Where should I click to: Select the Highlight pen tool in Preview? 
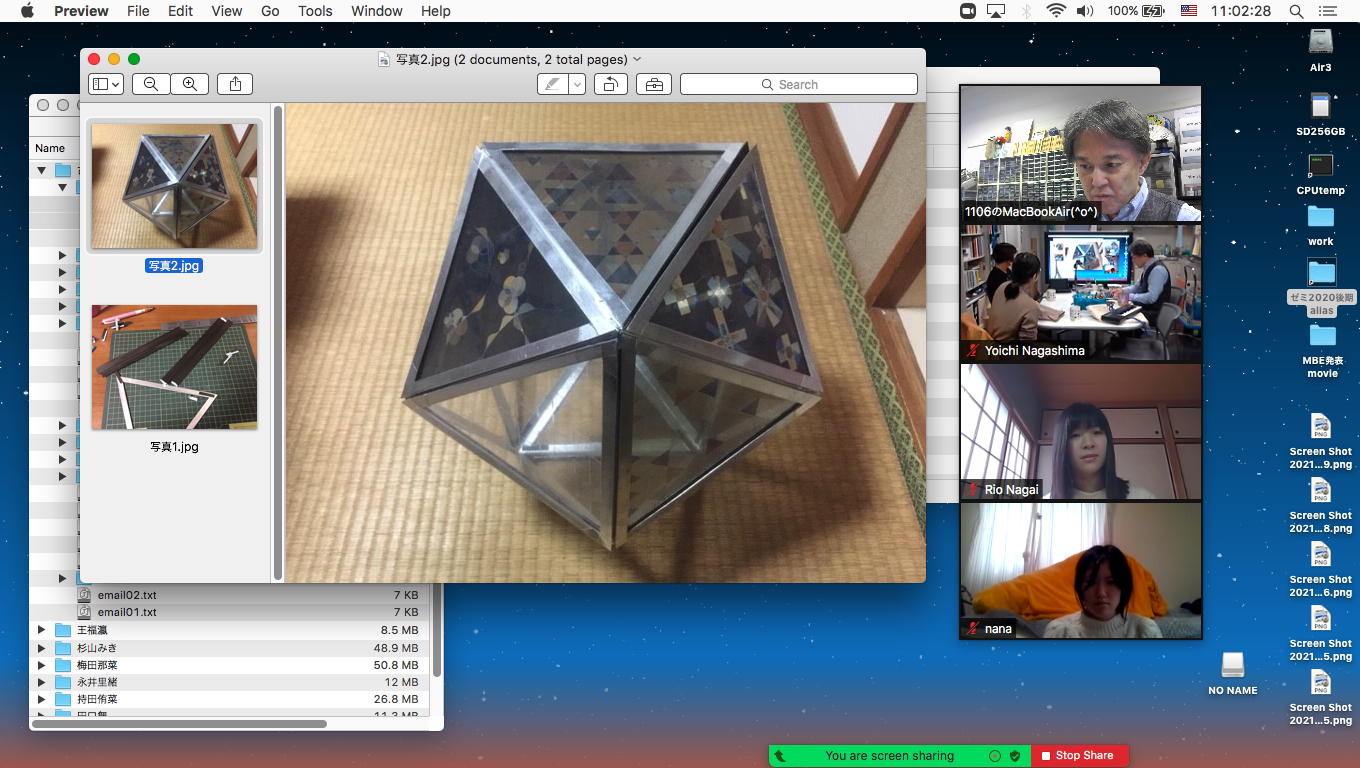[x=553, y=85]
